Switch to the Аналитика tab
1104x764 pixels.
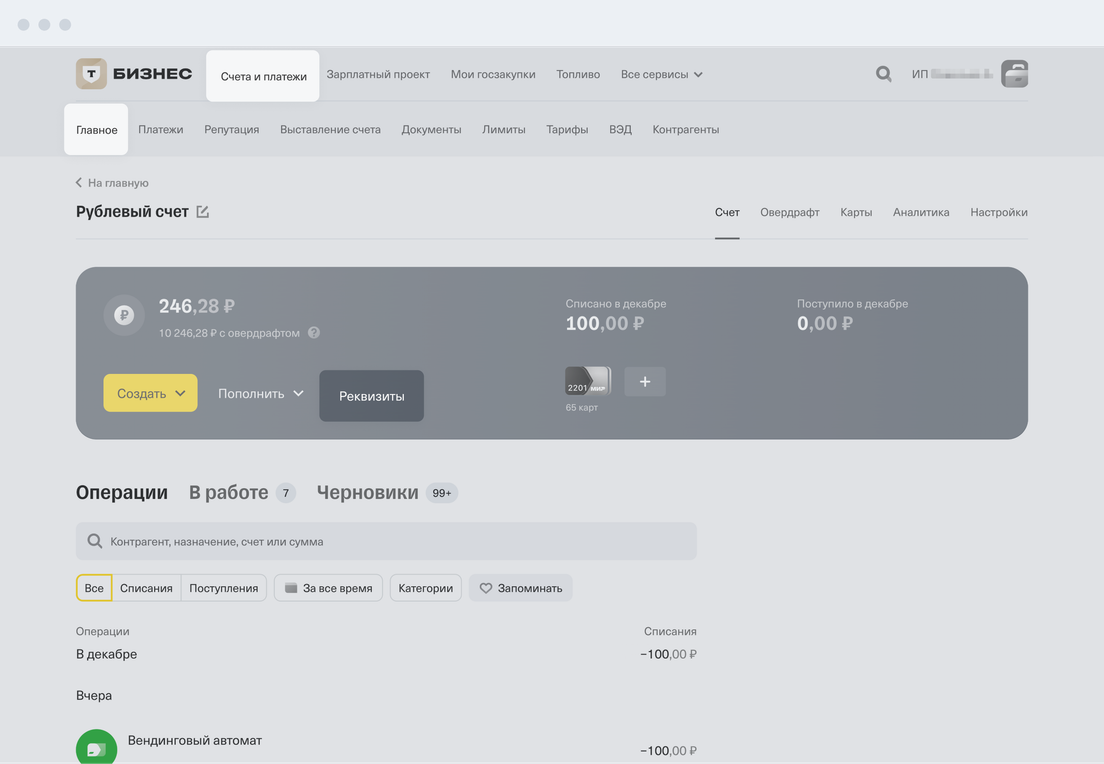coord(920,212)
